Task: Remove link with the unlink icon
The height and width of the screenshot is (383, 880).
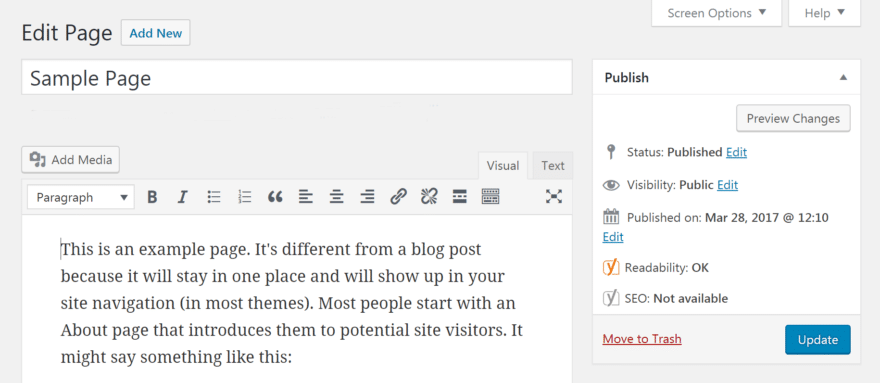Action: point(429,197)
